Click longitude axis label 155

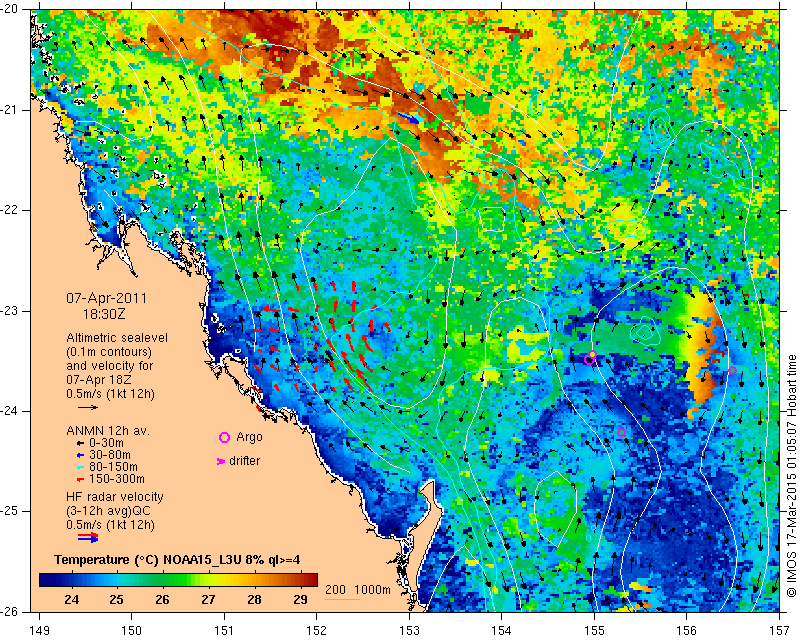tap(594, 630)
